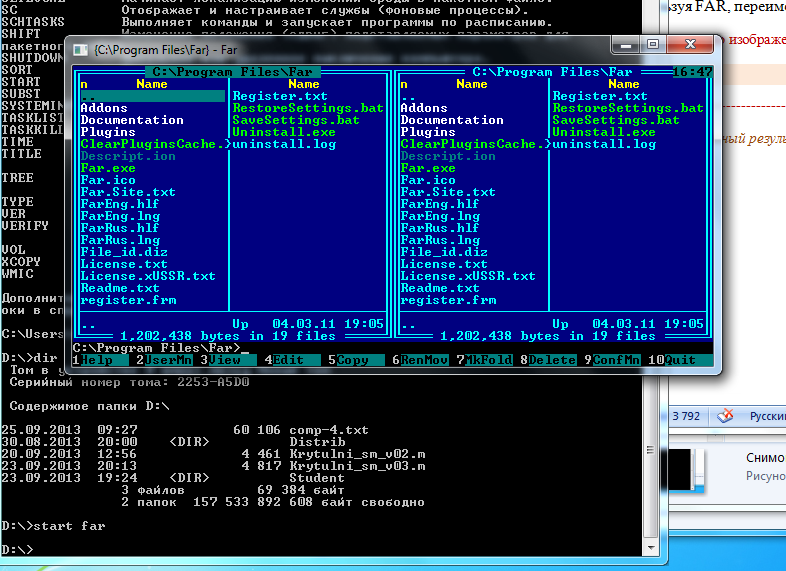Select Plugins folder in right panel

[x=428, y=132]
